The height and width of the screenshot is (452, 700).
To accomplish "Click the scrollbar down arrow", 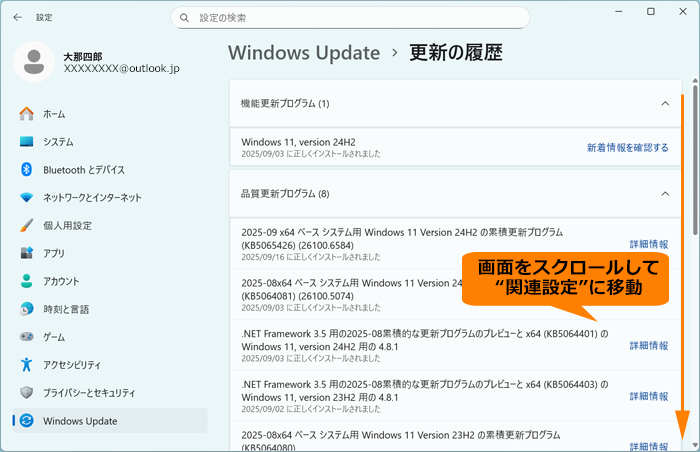I will [695, 445].
